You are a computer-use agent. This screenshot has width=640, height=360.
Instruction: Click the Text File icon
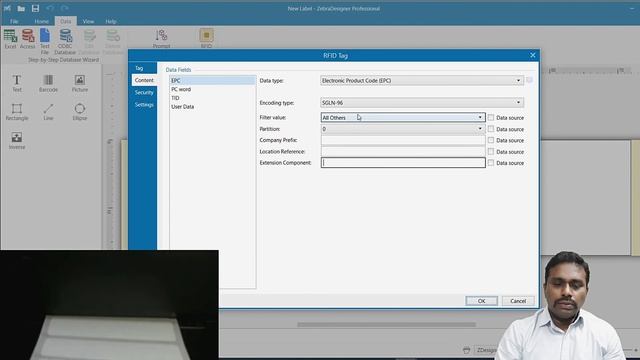tap(44, 41)
